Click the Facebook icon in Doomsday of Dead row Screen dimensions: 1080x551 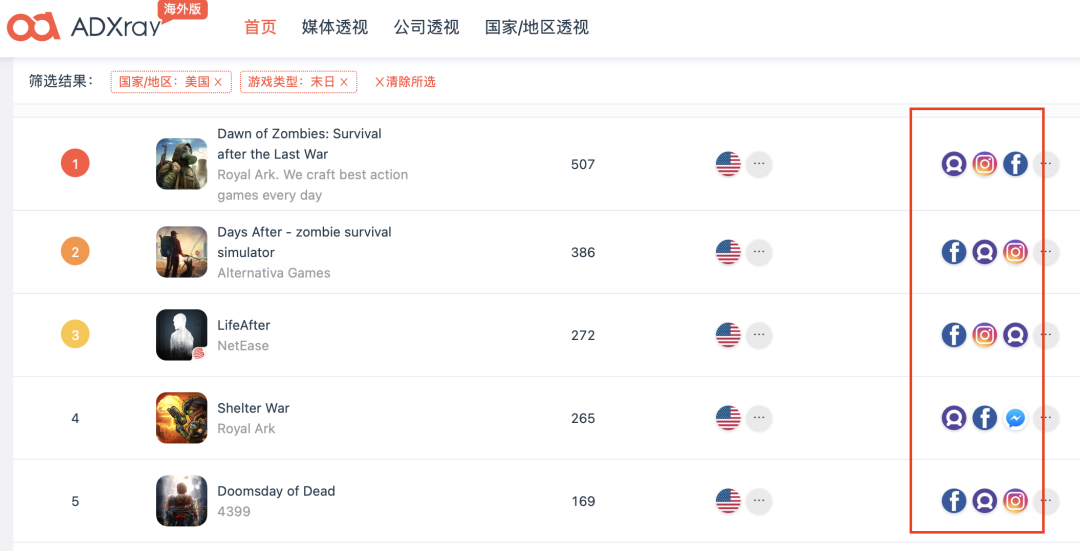954,501
